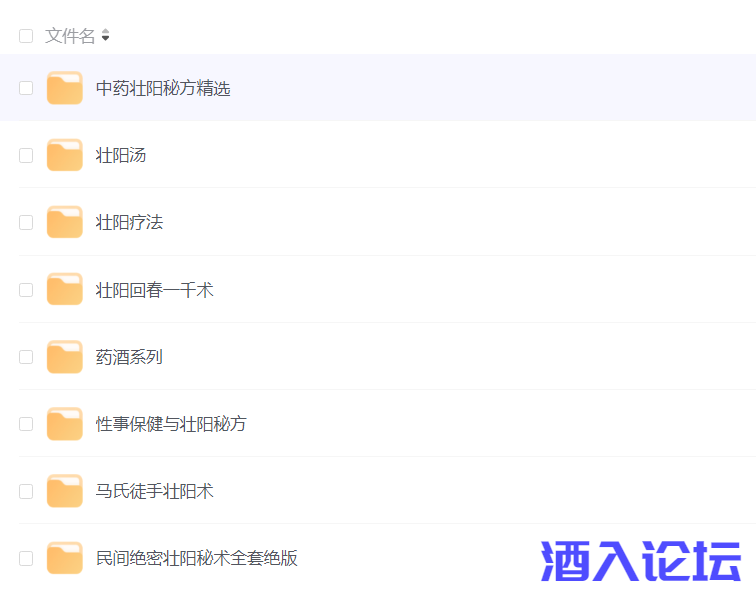Click the 壮阳汤 folder icon
This screenshot has height=596, width=756.
click(65, 155)
